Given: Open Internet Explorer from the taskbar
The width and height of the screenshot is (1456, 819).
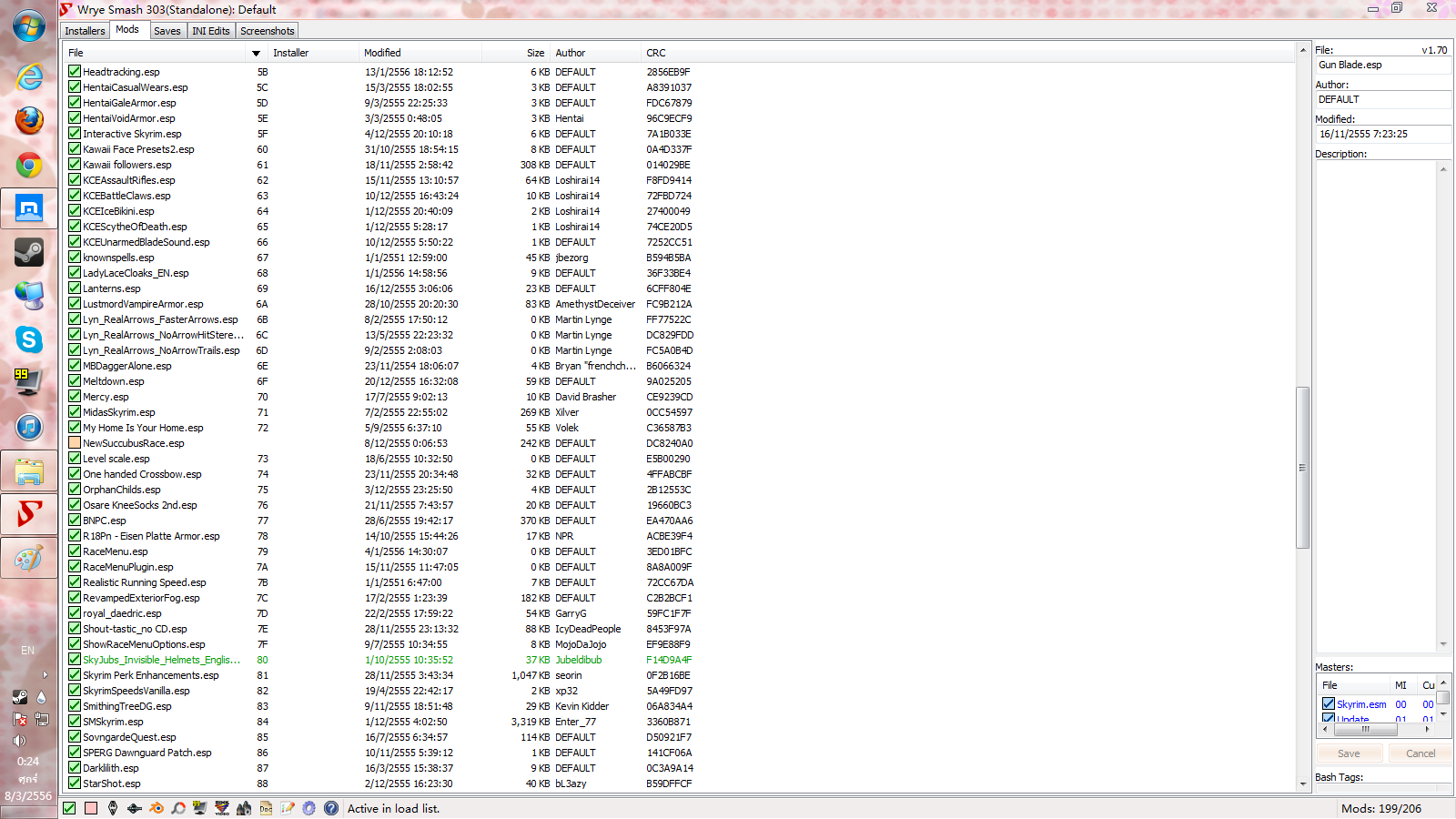Looking at the screenshot, I should coord(29,76).
